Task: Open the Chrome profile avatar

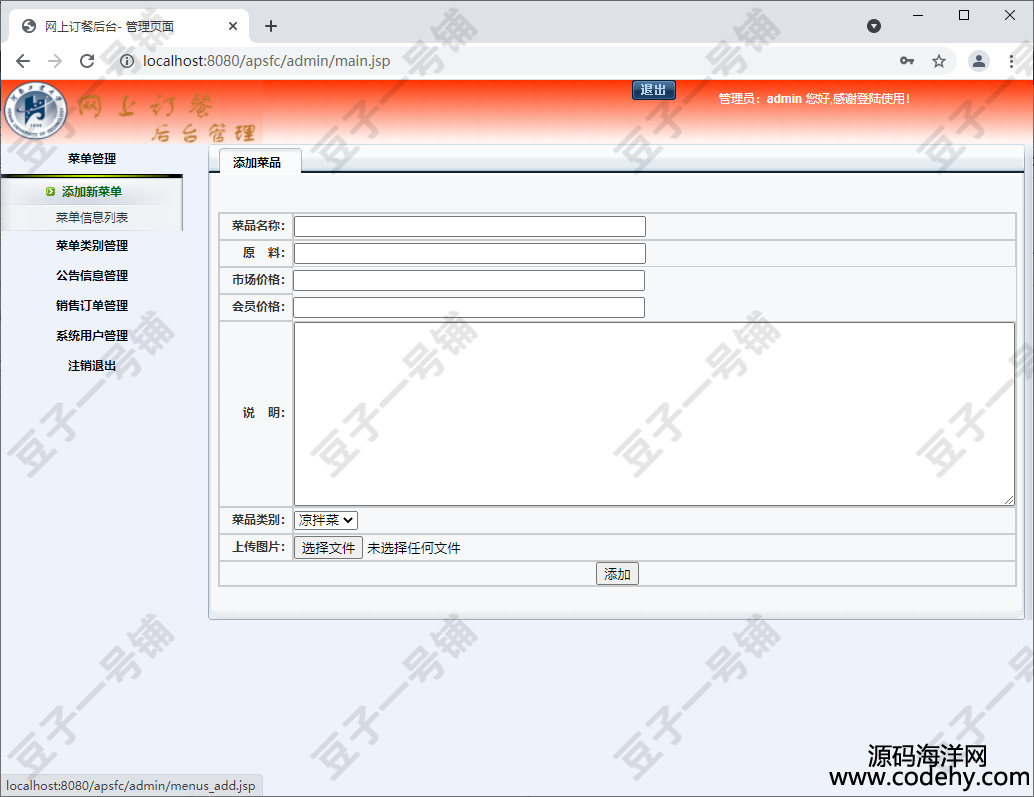Action: pyautogui.click(x=979, y=61)
